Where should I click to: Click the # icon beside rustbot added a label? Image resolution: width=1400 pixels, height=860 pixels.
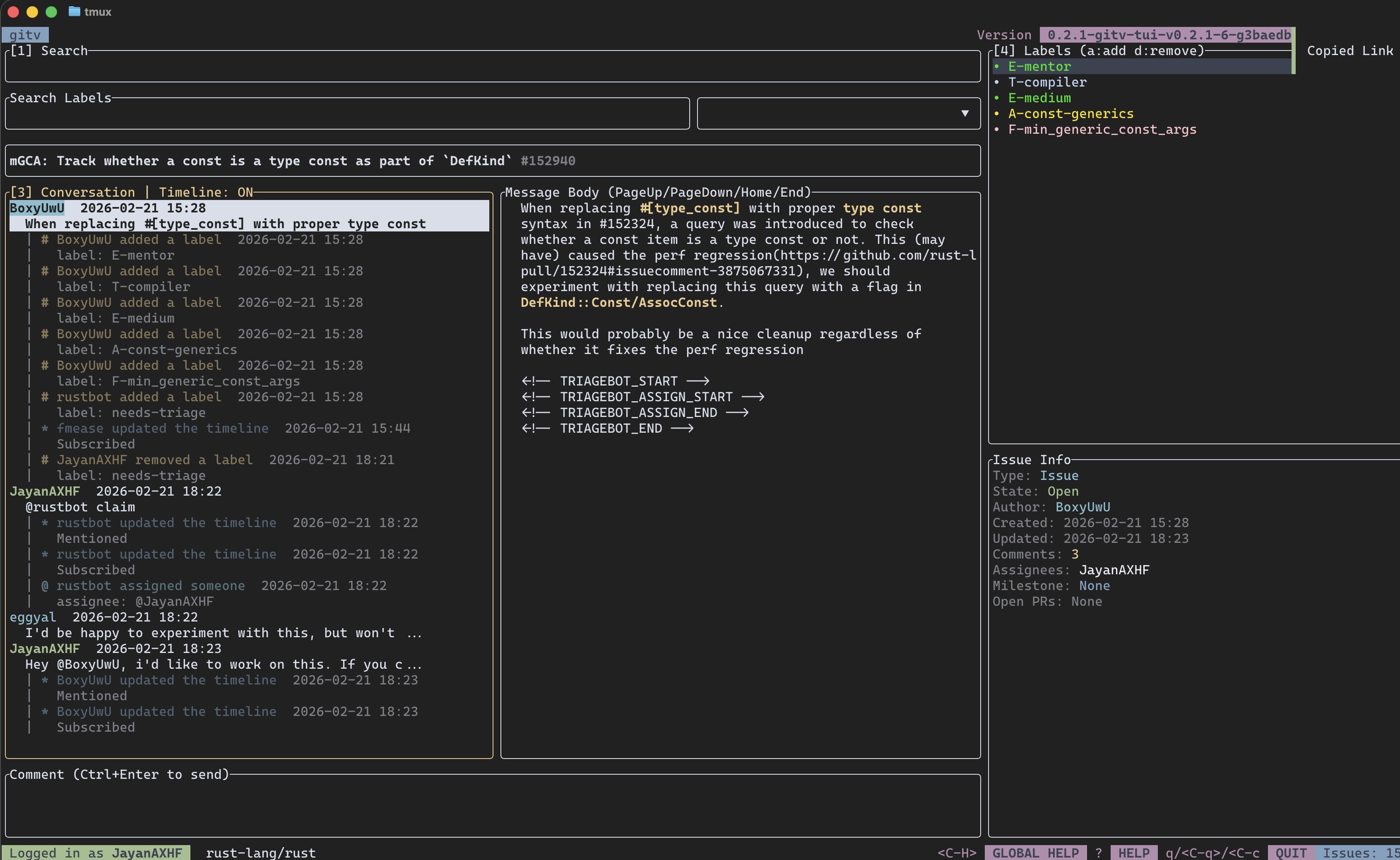point(45,397)
